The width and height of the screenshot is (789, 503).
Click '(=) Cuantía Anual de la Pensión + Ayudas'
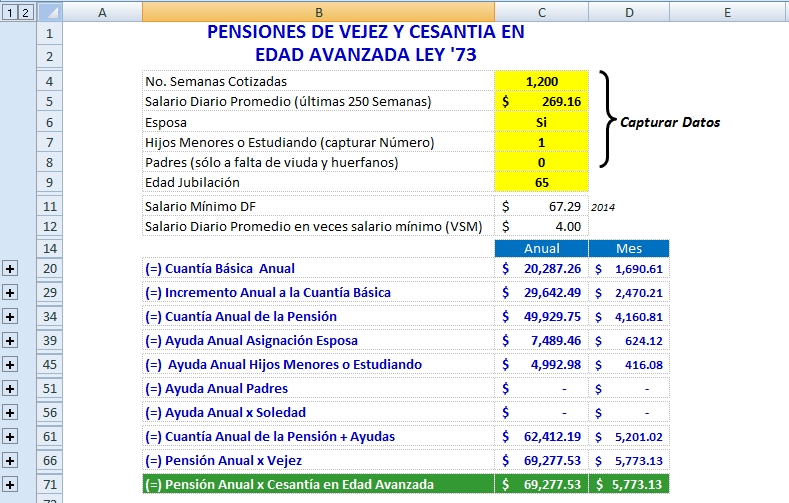point(270,437)
